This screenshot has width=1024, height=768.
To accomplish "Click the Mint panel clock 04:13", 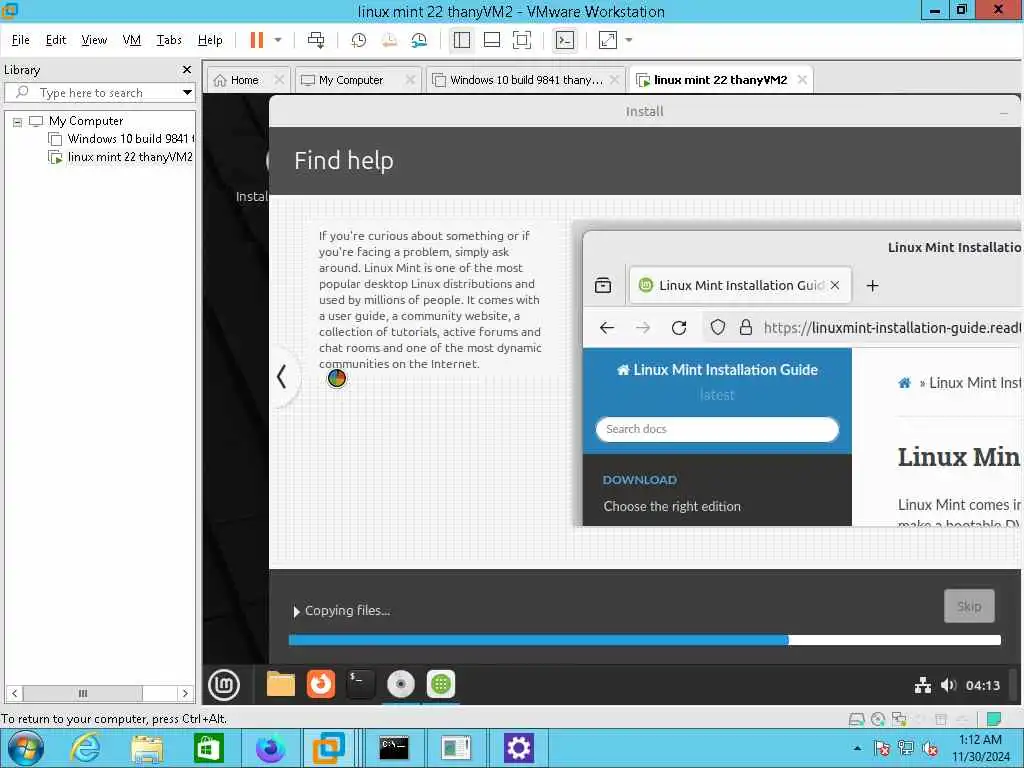I will (x=983, y=685).
